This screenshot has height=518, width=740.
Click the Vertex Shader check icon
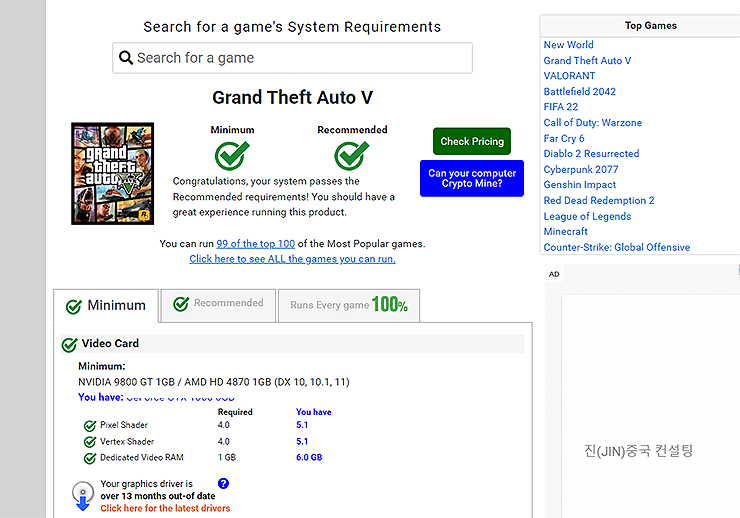coord(90,442)
